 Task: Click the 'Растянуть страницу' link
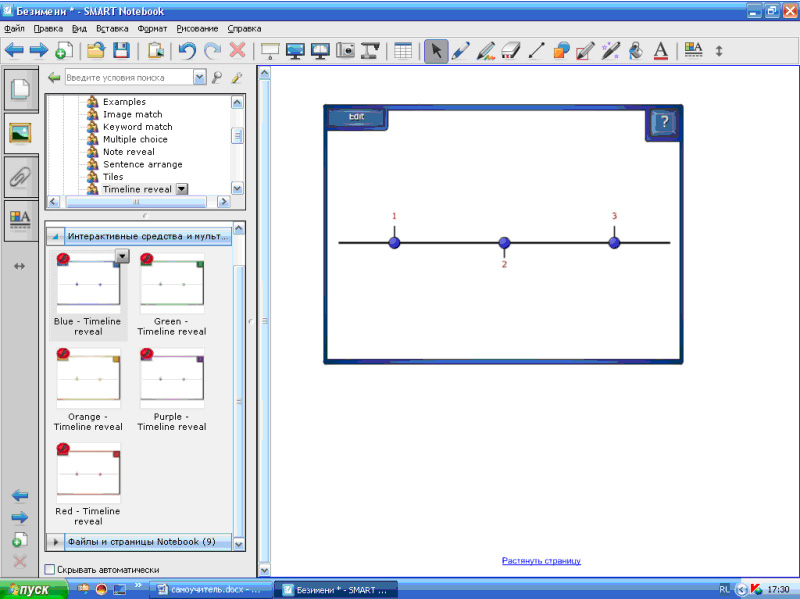[x=541, y=561]
